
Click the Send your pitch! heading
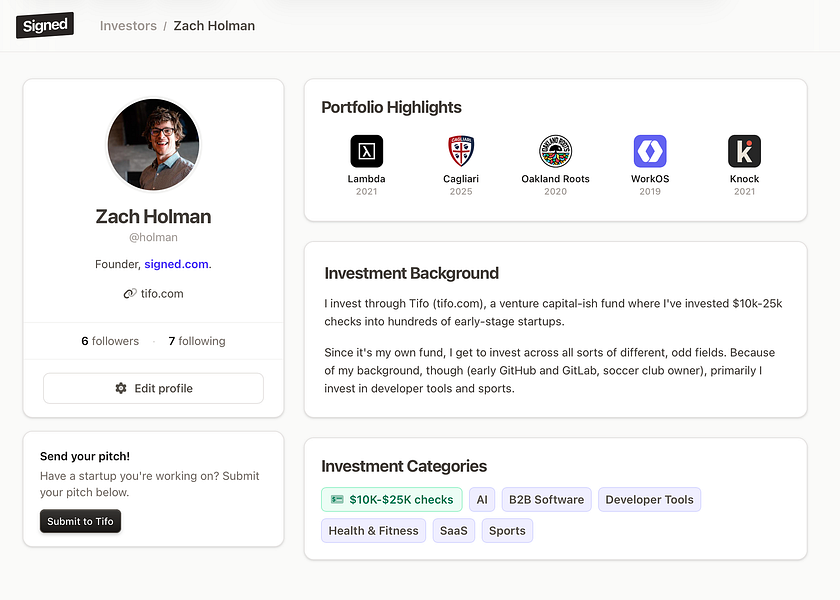click(85, 456)
